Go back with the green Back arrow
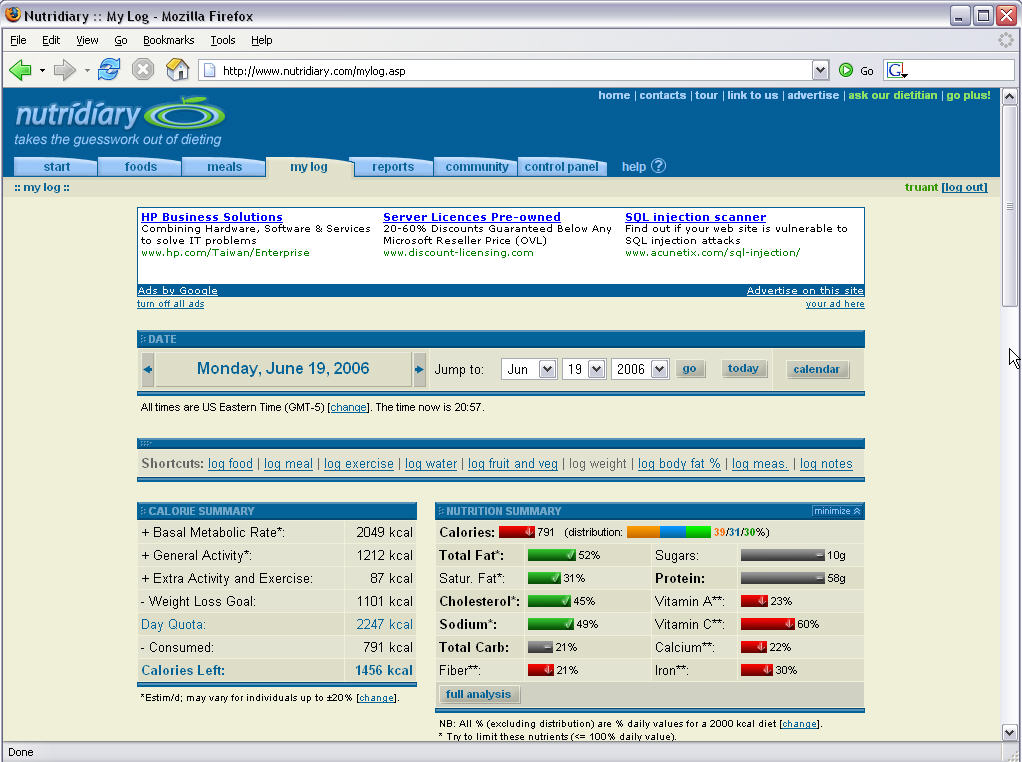This screenshot has width=1022, height=762. click(20, 70)
